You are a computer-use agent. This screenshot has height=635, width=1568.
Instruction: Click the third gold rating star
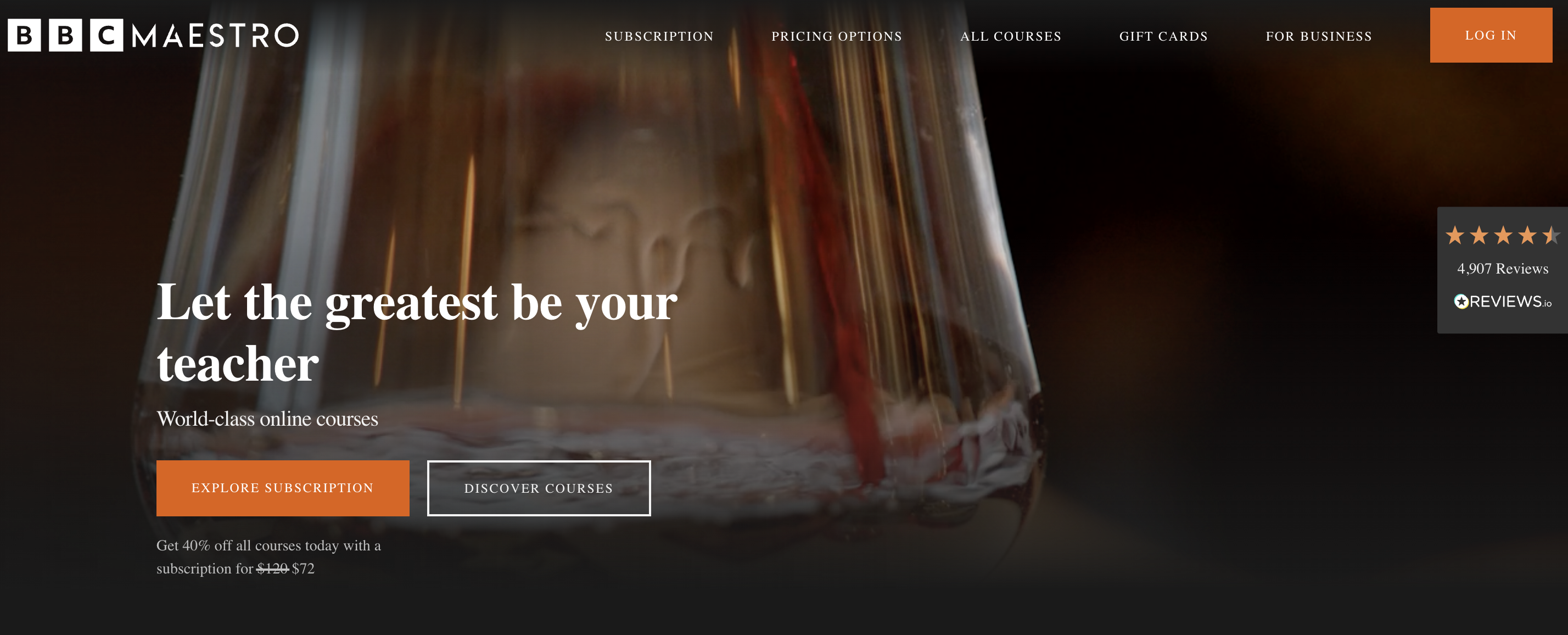coord(1503,235)
